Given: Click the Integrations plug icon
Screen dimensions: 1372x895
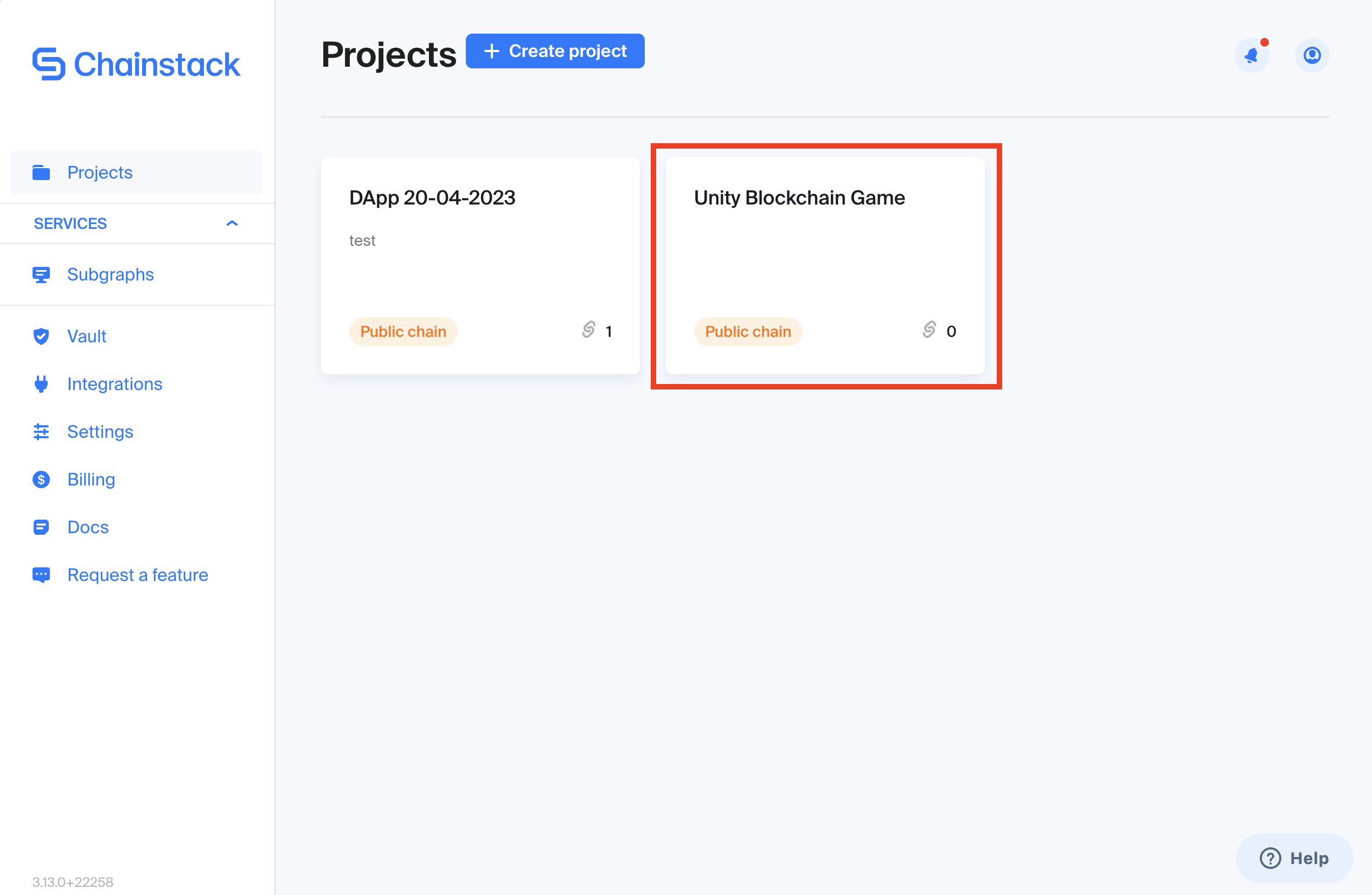Looking at the screenshot, I should 41,384.
